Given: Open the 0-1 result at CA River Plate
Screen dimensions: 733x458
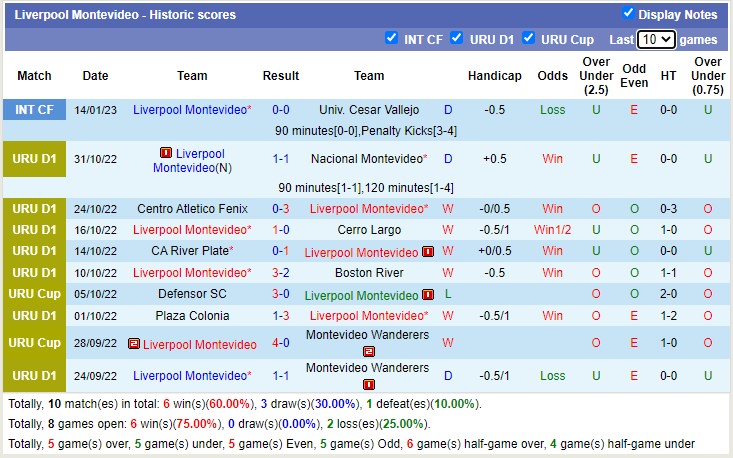Looking at the screenshot, I should tap(280, 251).
